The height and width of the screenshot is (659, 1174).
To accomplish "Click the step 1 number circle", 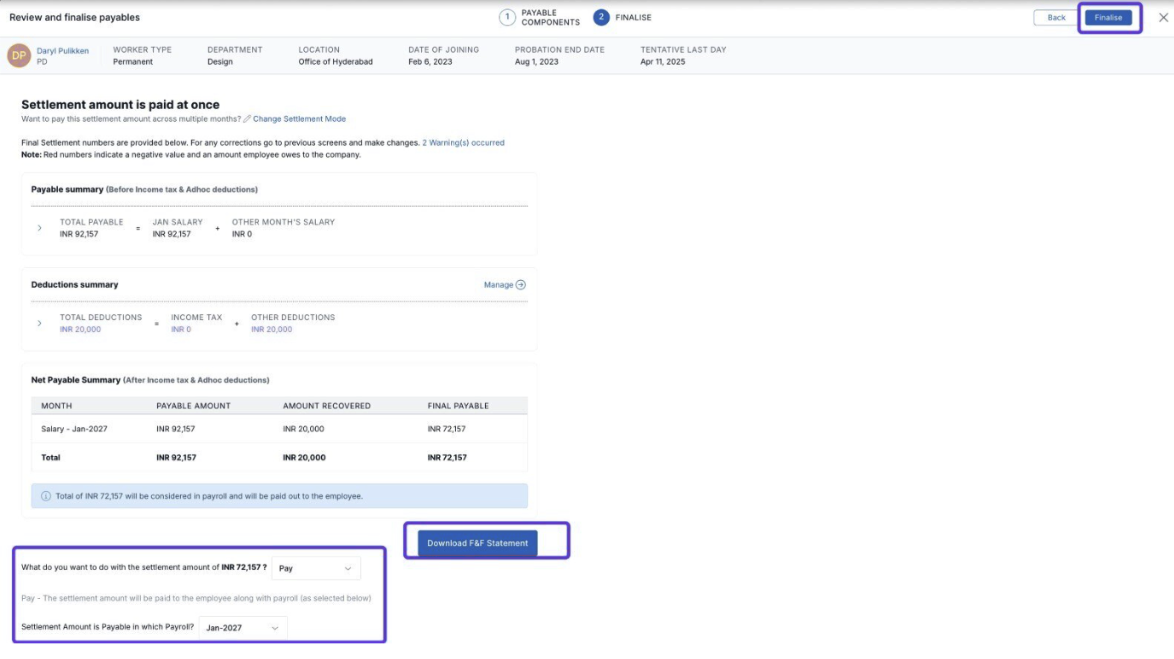I will click(507, 18).
